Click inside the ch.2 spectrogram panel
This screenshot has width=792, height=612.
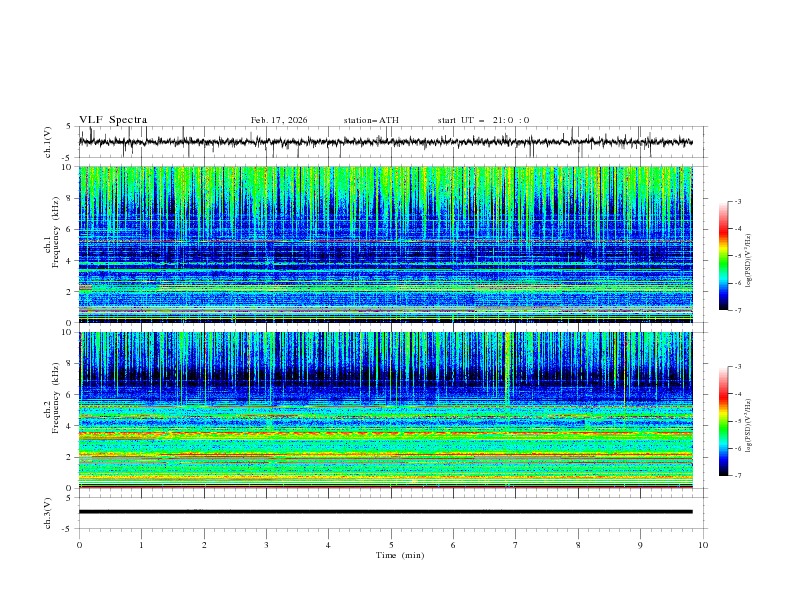[x=385, y=410]
